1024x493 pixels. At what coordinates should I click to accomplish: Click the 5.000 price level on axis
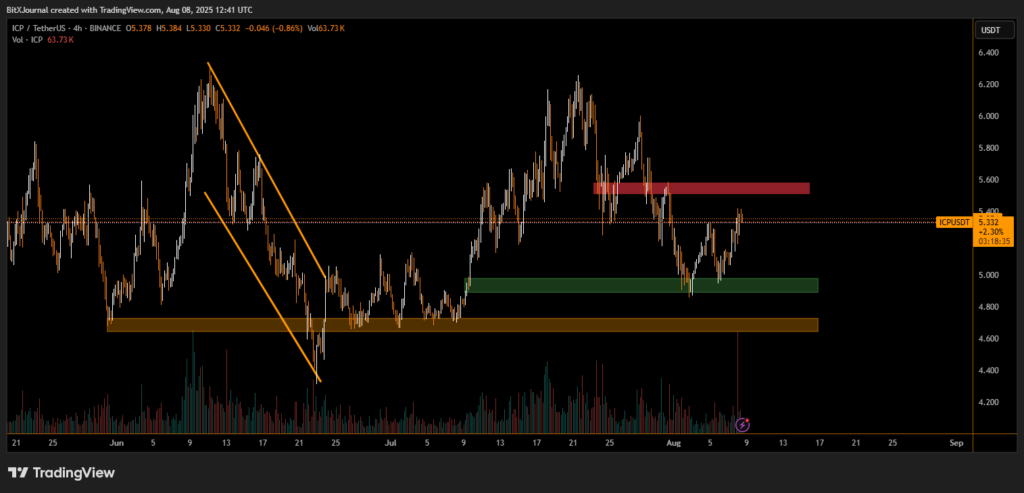click(989, 275)
